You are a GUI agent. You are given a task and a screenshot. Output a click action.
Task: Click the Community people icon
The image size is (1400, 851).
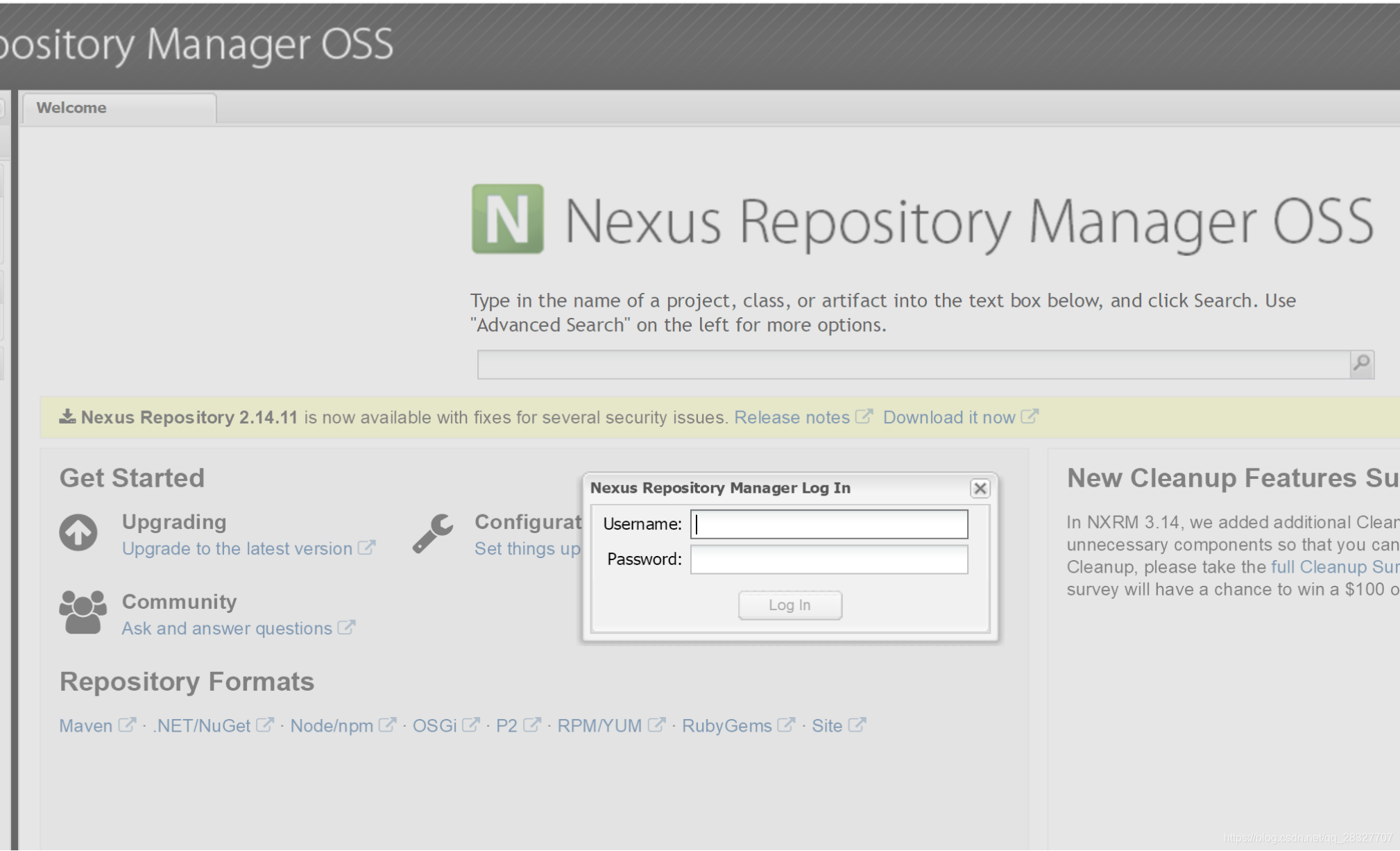pos(83,612)
